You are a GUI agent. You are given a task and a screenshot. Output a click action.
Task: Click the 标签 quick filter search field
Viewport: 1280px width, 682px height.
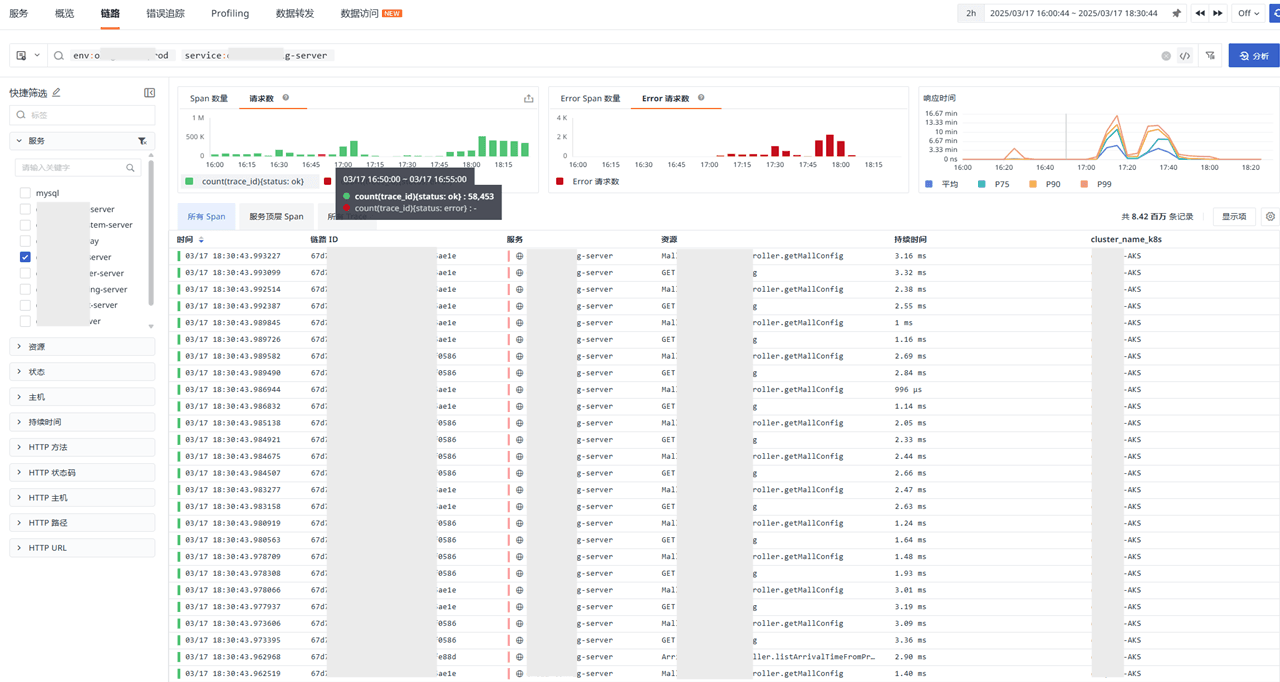point(82,116)
